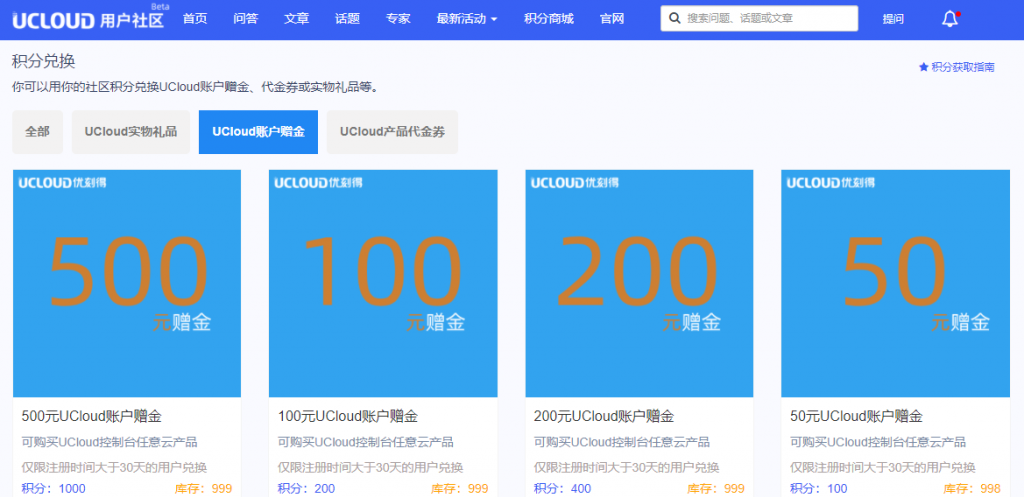
Task: Open the 500元赠金 card image
Action: [x=127, y=283]
